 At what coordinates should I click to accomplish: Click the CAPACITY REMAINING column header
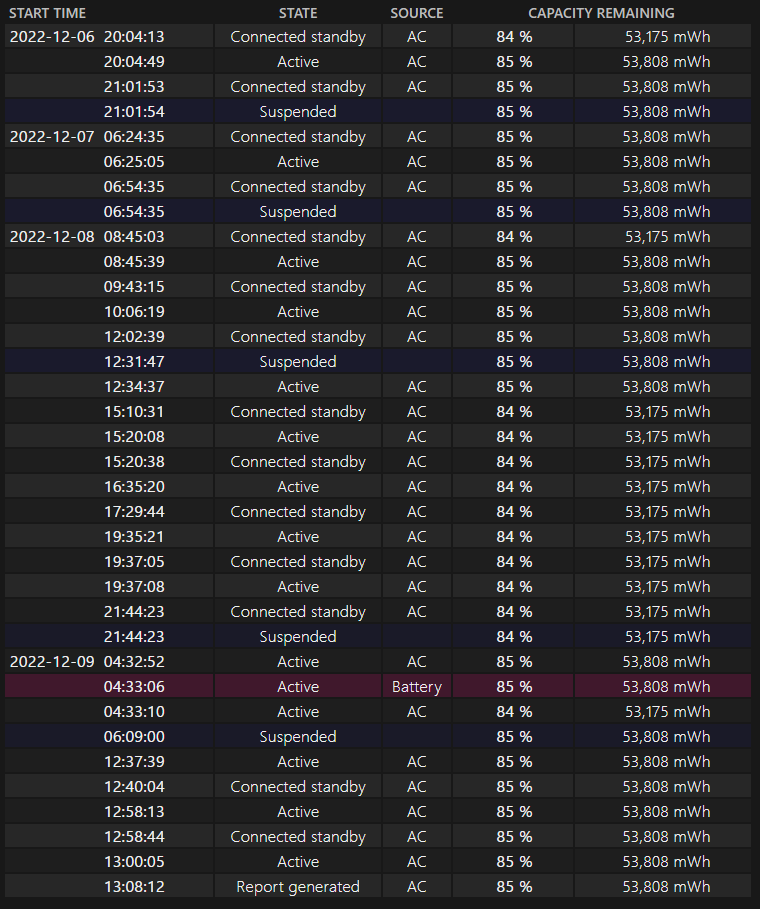click(601, 13)
